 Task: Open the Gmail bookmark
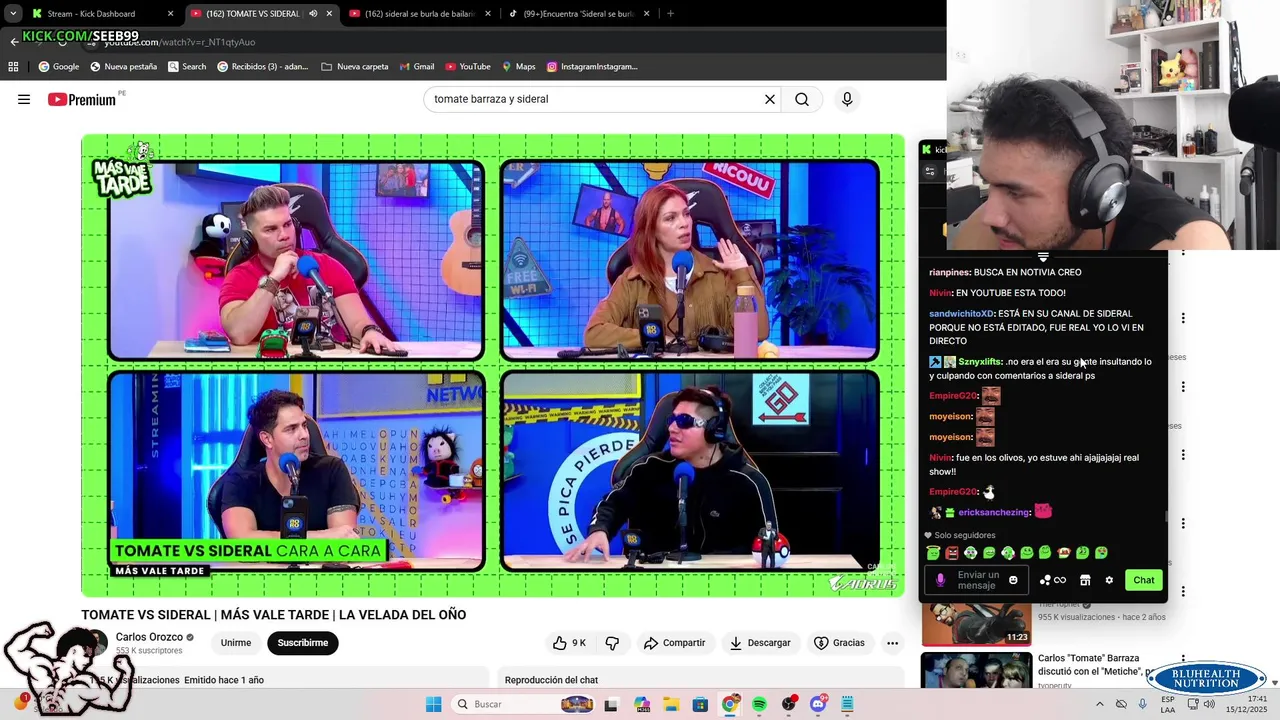(416, 67)
